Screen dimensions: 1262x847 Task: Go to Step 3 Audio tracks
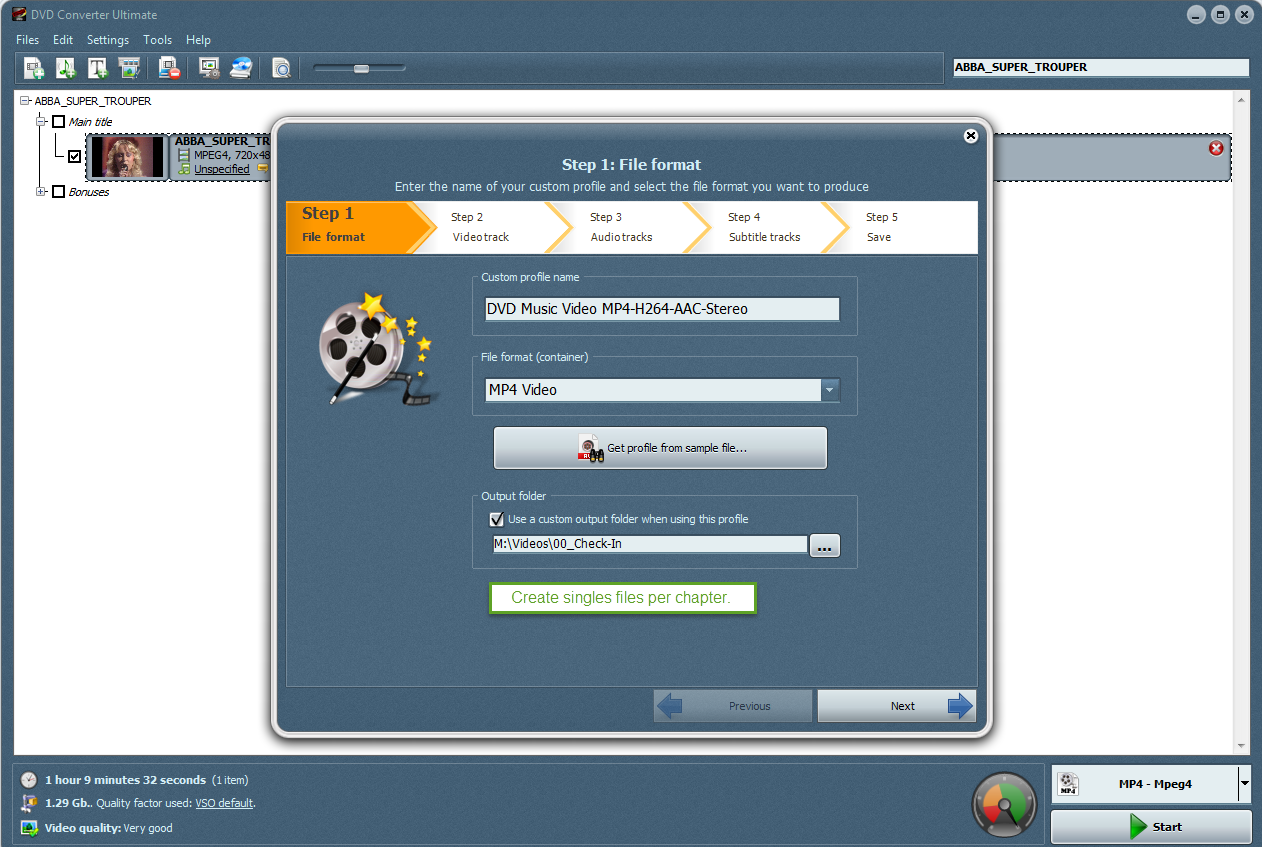pos(630,227)
